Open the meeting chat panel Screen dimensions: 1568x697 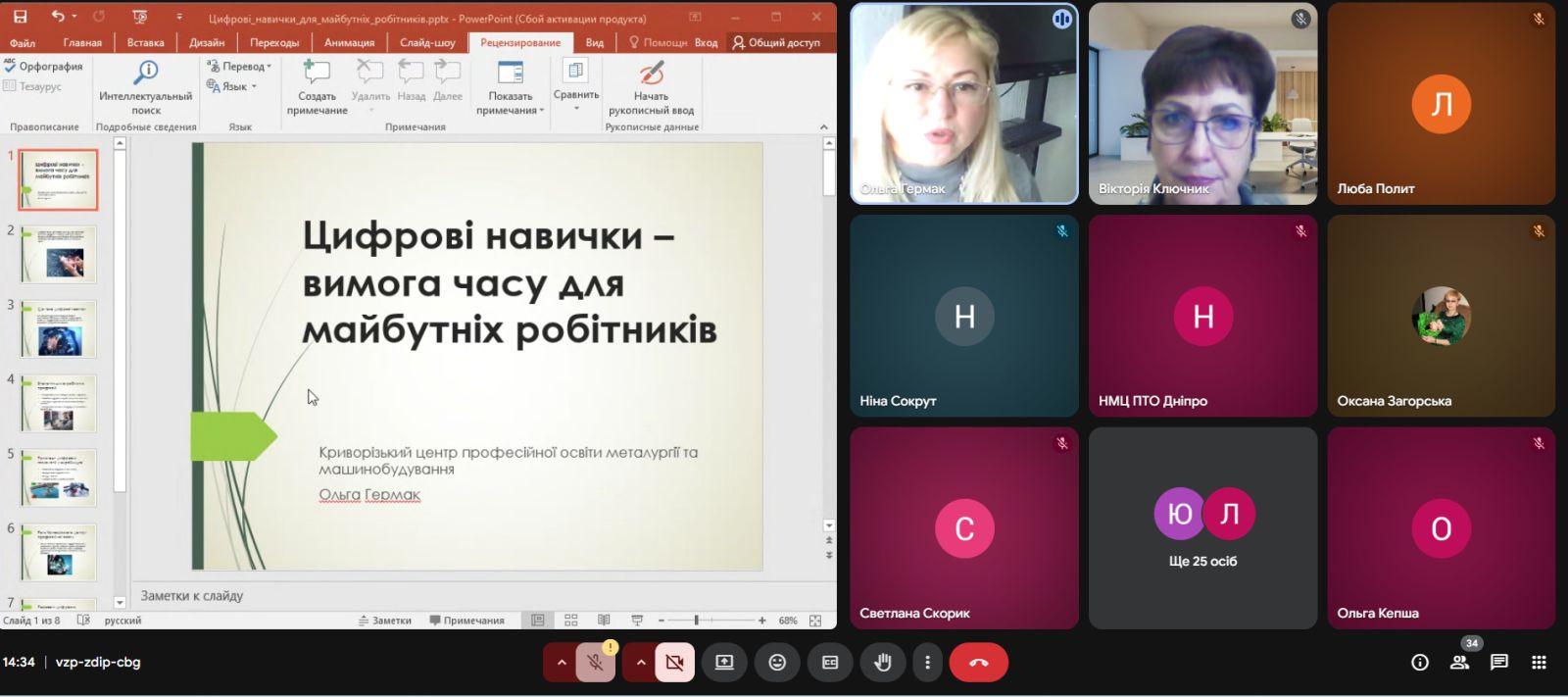pos(1498,663)
